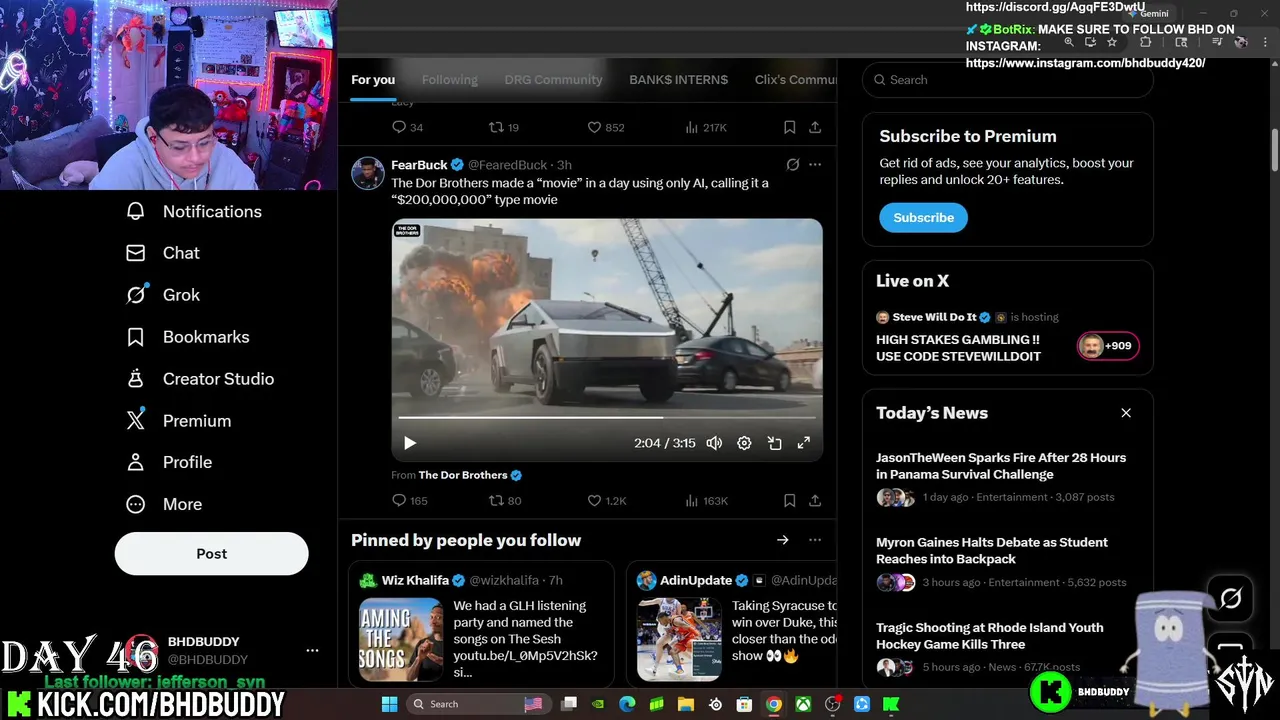Open Profile from the sidebar
This screenshot has width=1280, height=720.
(169, 462)
